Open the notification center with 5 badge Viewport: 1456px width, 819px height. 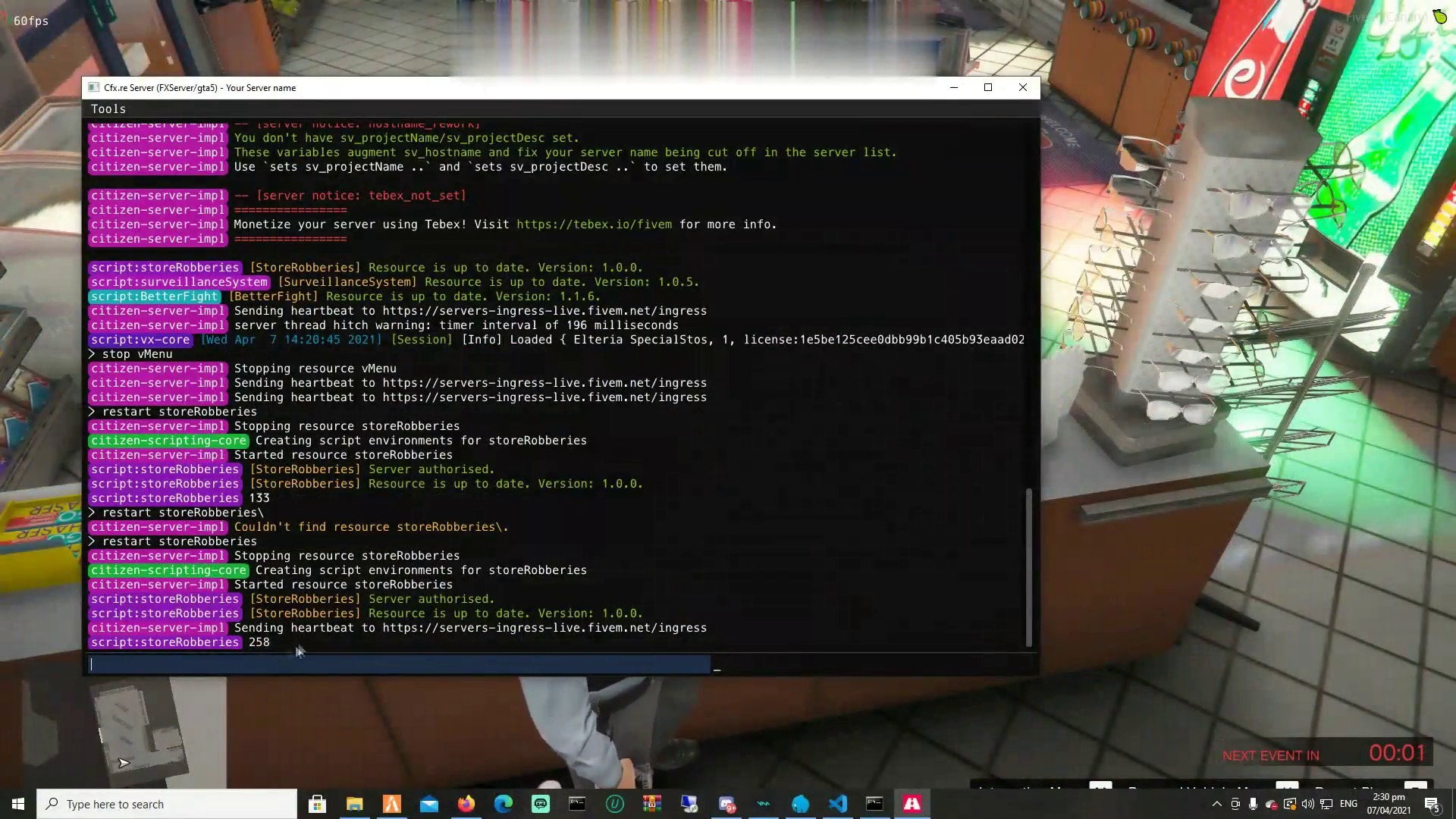(x=1432, y=804)
